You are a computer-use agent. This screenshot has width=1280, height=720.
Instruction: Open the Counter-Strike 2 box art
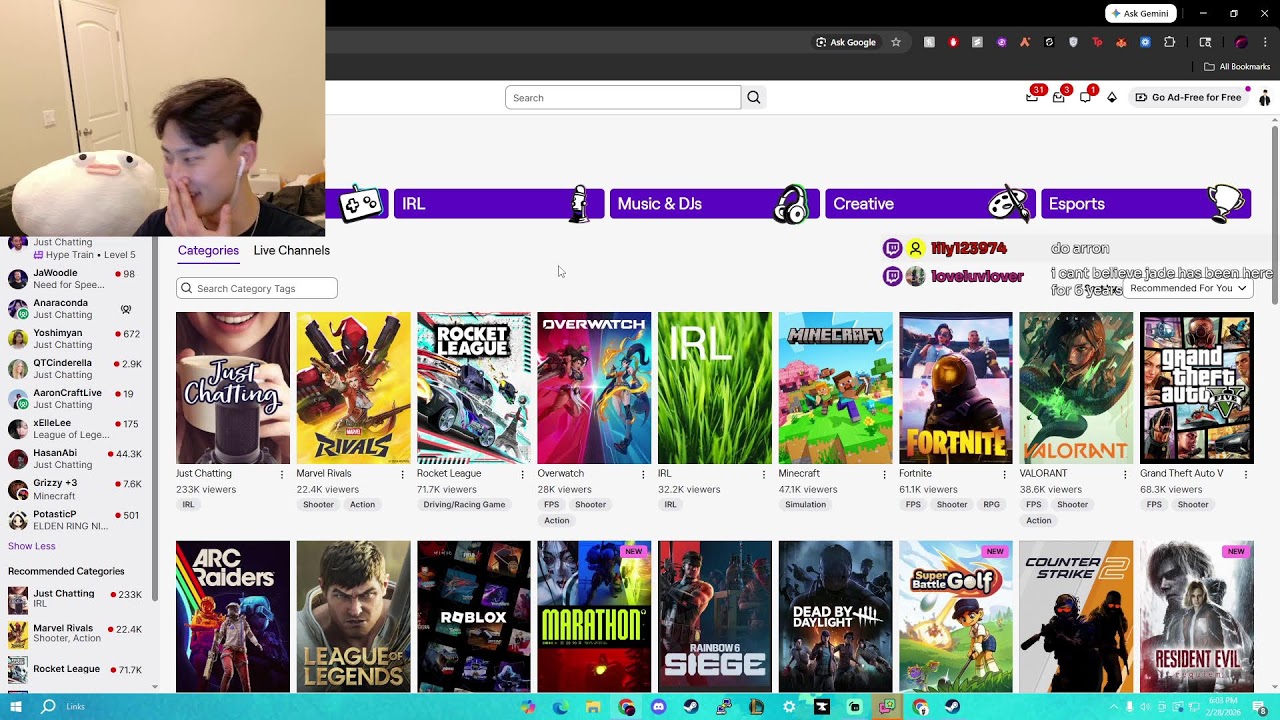point(1076,616)
